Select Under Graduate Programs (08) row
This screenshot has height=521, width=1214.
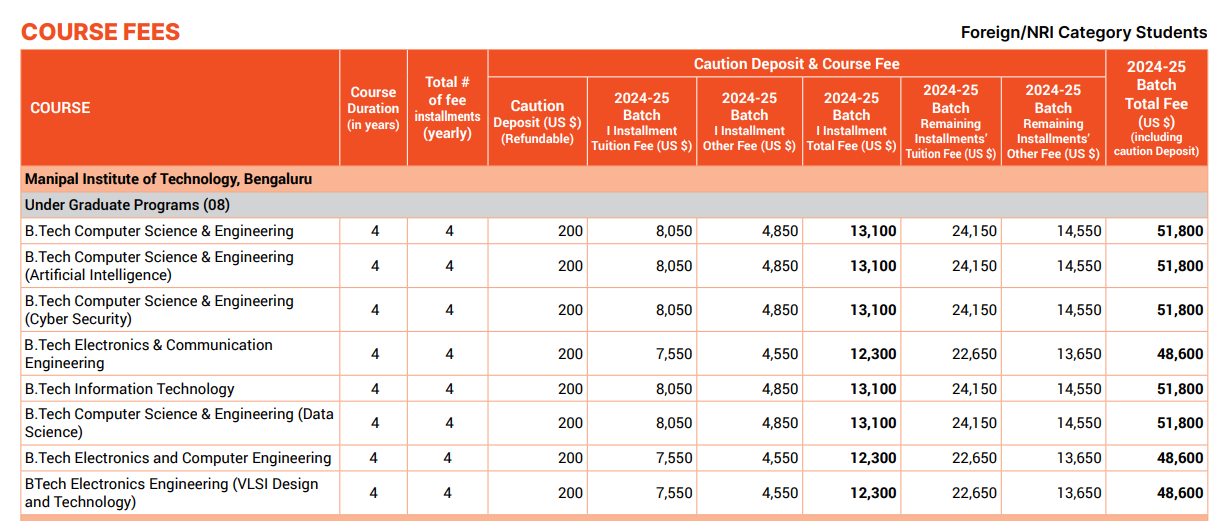click(x=614, y=205)
